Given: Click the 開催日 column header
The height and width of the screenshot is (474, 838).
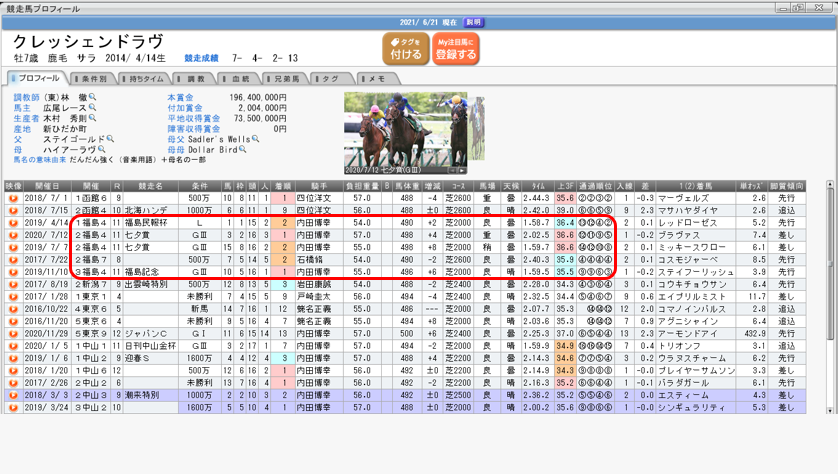Looking at the screenshot, I should [x=47, y=186].
